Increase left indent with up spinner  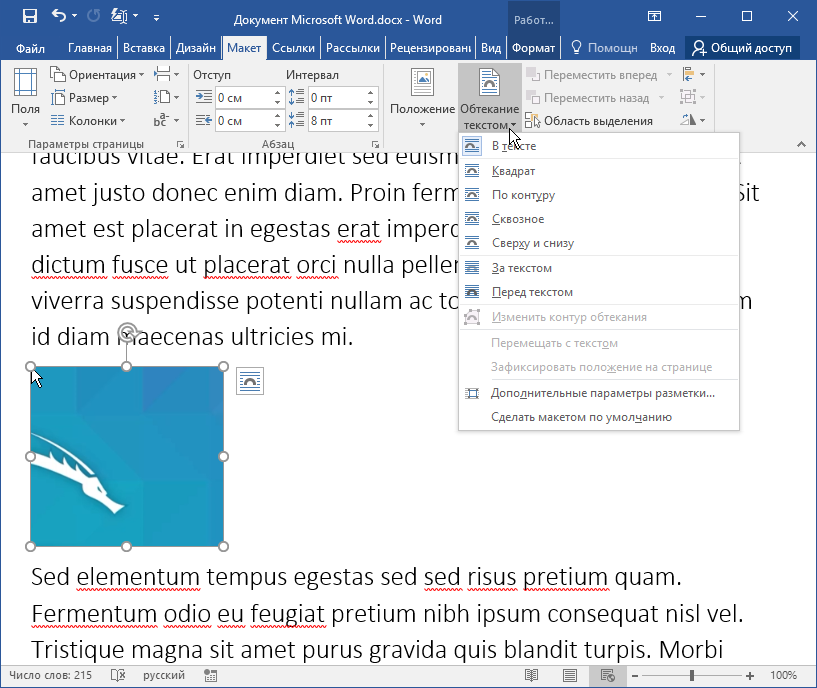coord(277,93)
